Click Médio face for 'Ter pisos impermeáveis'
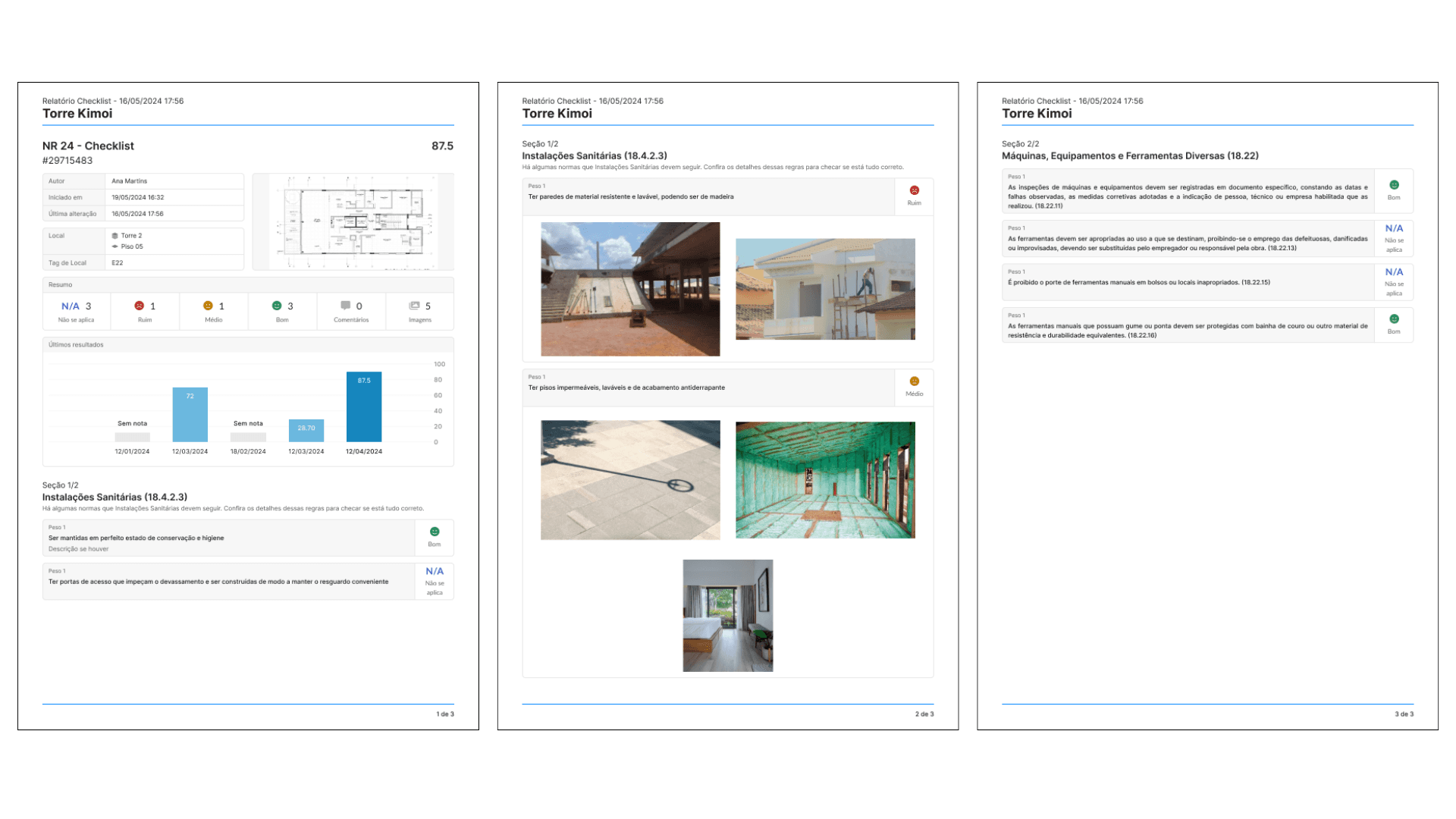The height and width of the screenshot is (819, 1456). (x=915, y=381)
